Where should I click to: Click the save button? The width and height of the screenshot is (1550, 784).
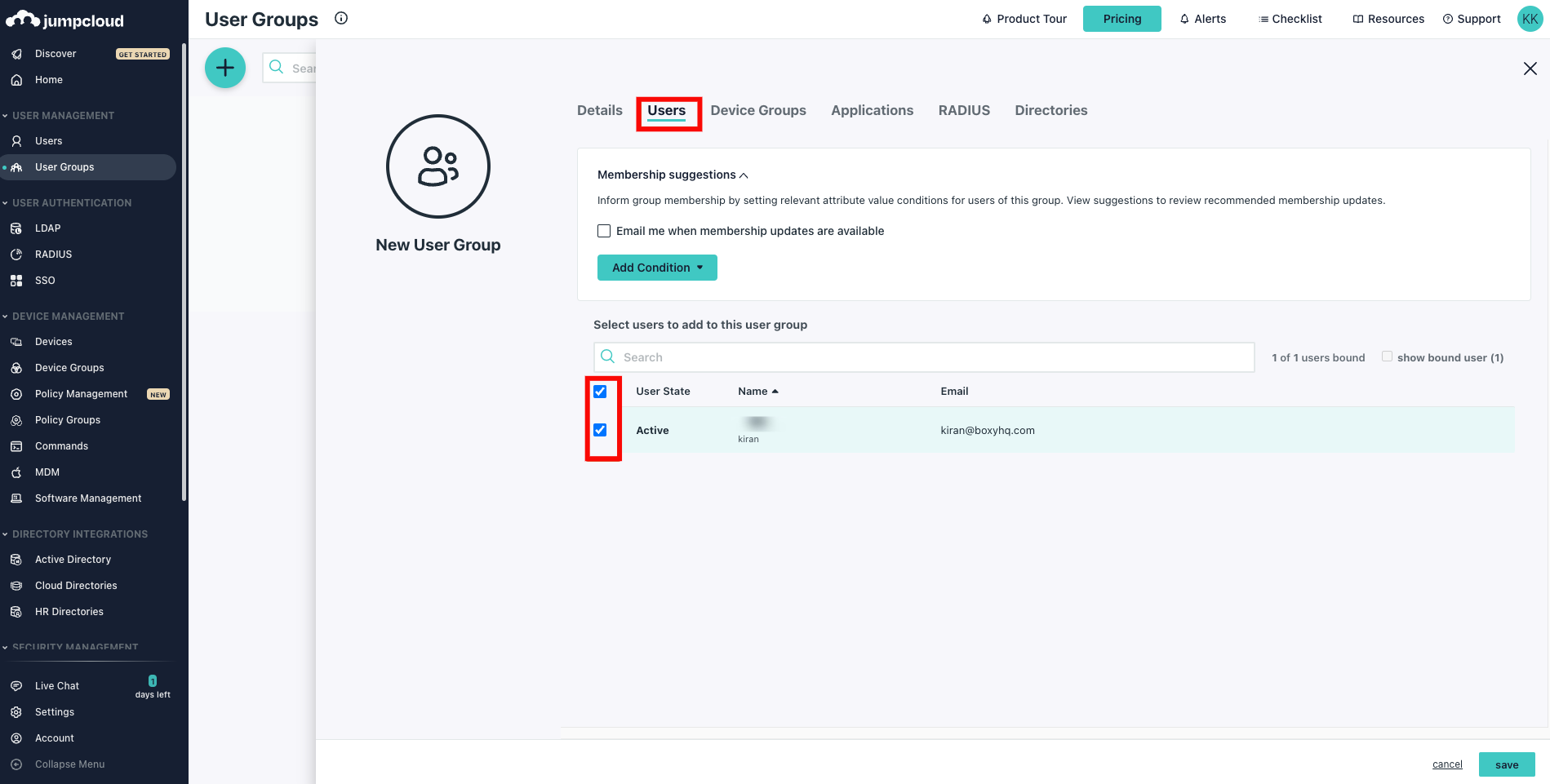[x=1507, y=764]
